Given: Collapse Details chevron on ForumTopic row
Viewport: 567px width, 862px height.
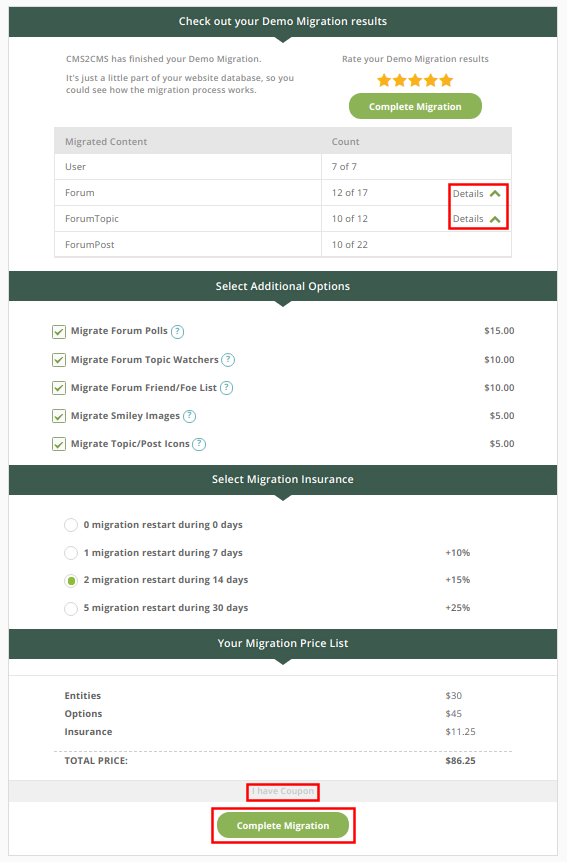Looking at the screenshot, I should 495,219.
